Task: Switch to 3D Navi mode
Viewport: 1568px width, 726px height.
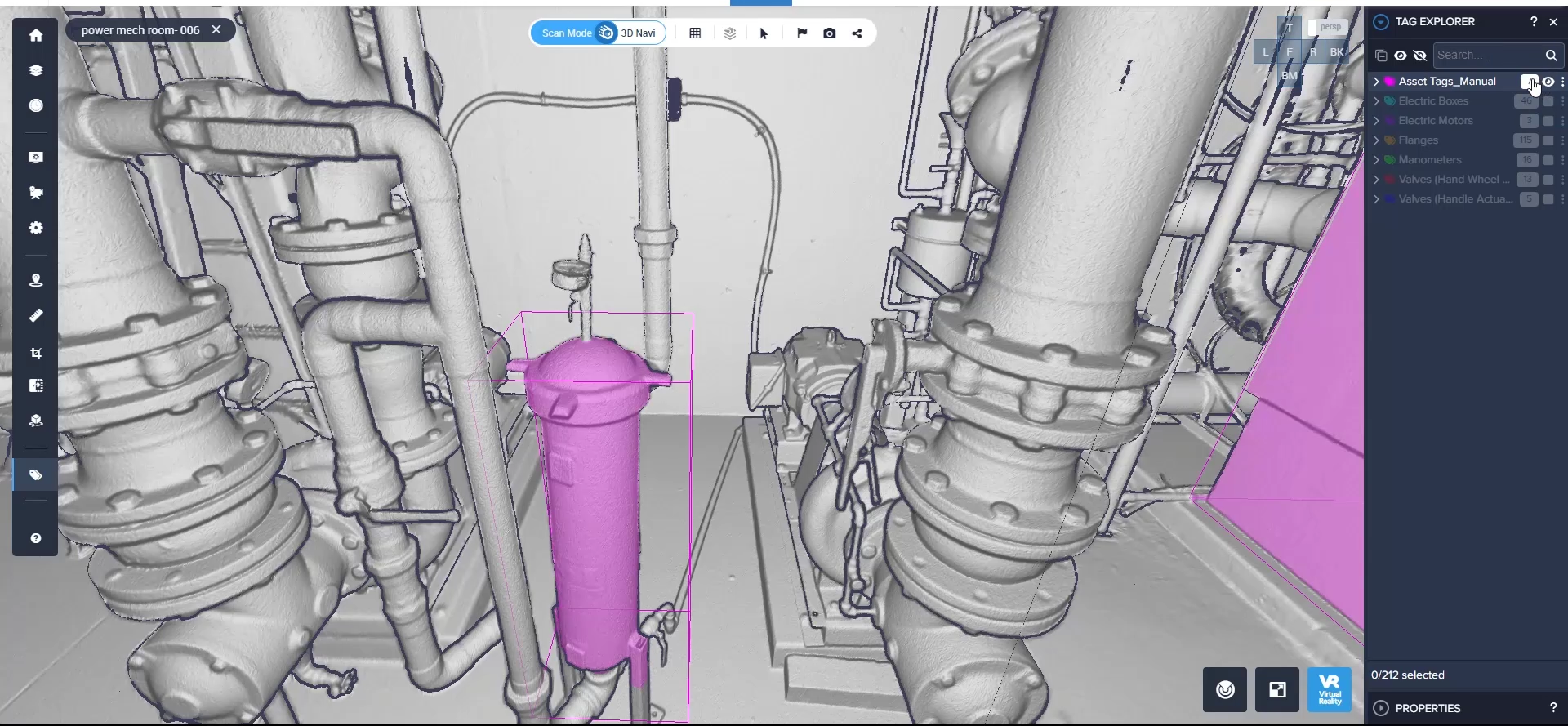Action: tap(638, 33)
